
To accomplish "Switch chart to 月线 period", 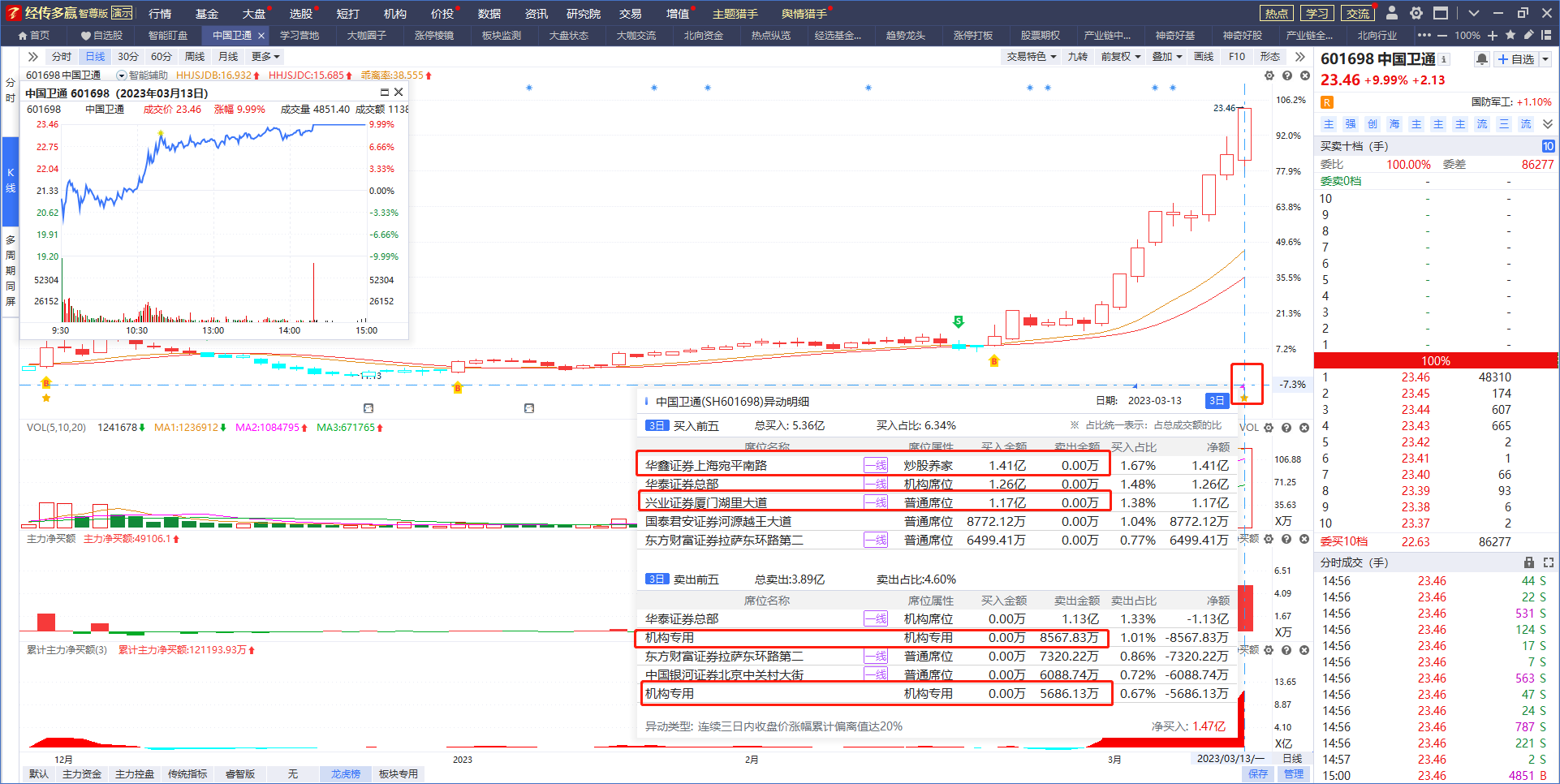I will pyautogui.click(x=228, y=57).
